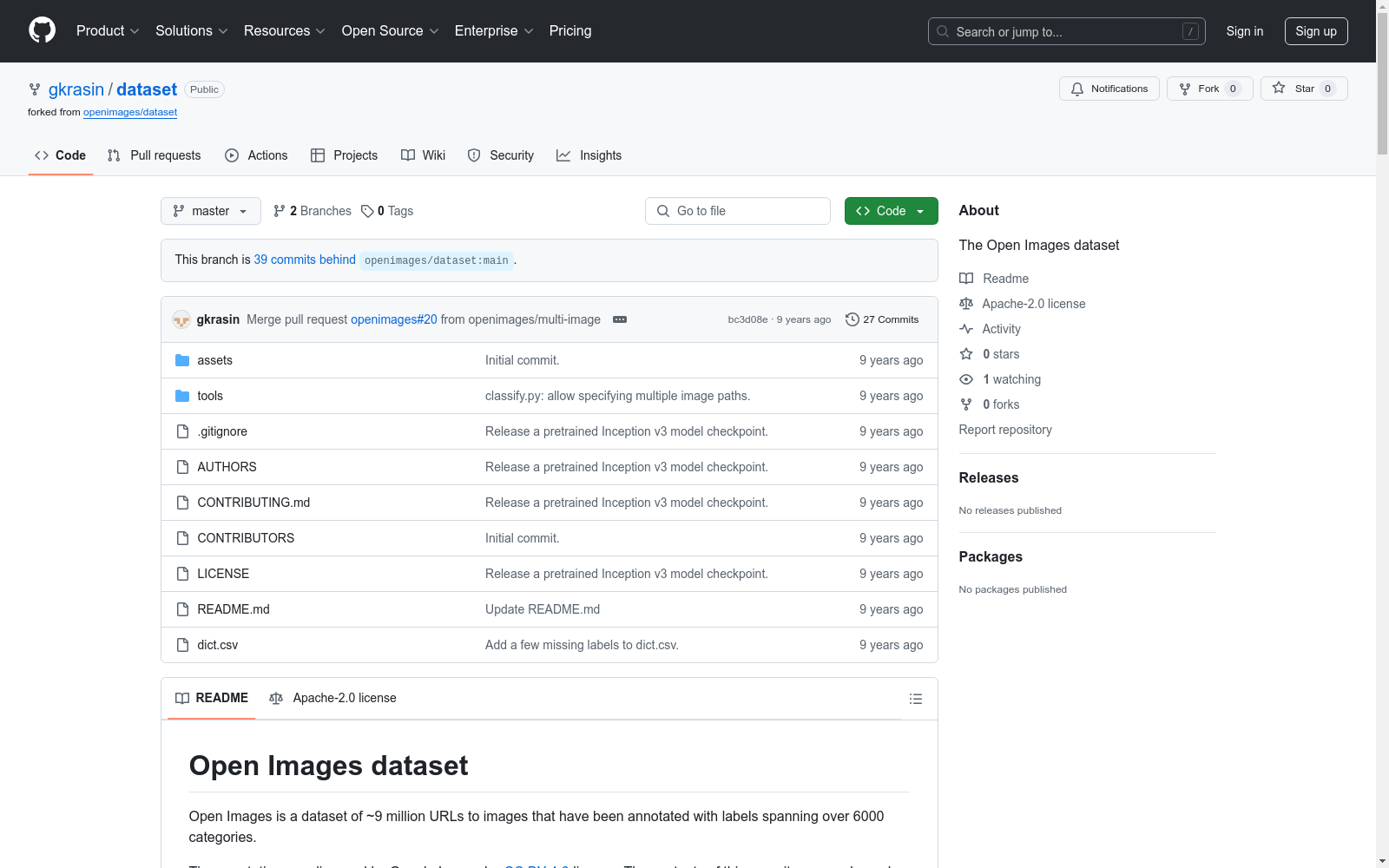Screen dimensions: 1389x868
Task: Expand the Solutions menu
Action: pyautogui.click(x=192, y=31)
